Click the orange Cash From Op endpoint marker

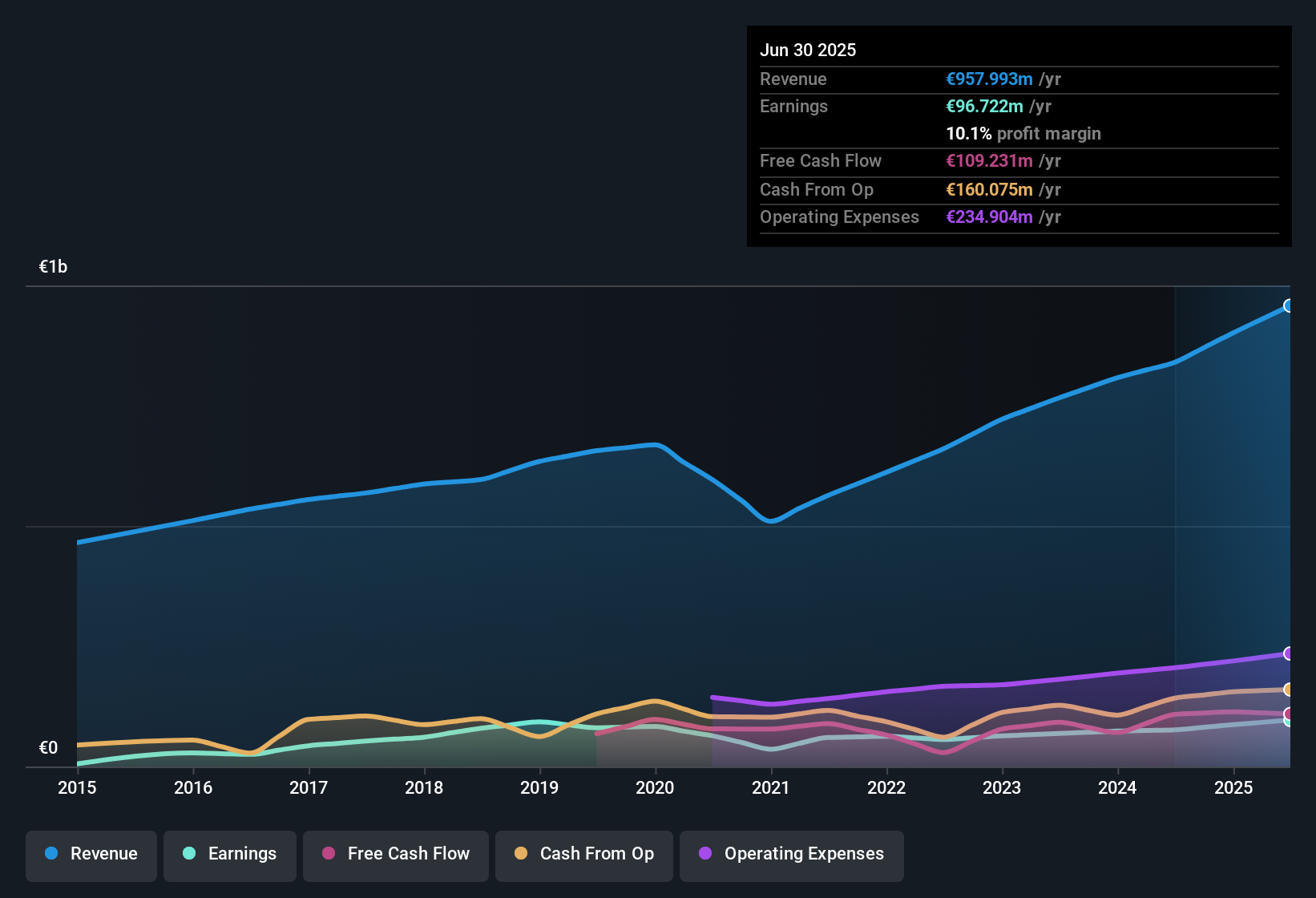[x=1288, y=690]
